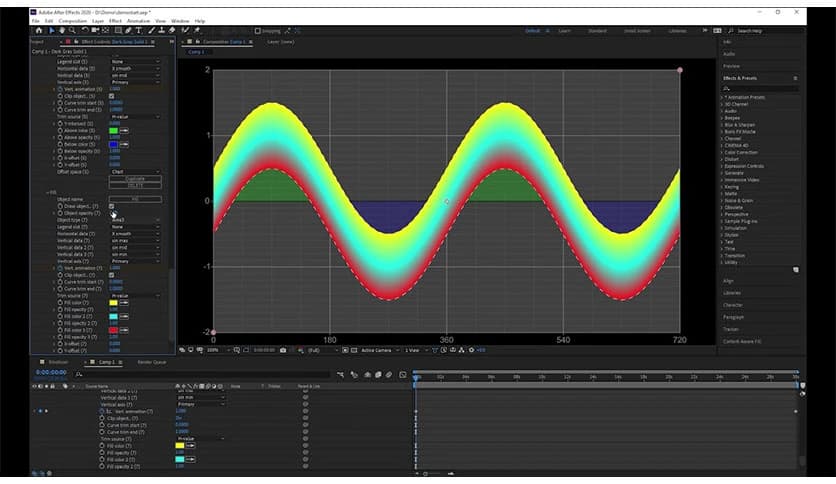836x484 pixels.
Task: Click the stopwatch for Fill color (7) in Effect Controls
Action: 60,303
